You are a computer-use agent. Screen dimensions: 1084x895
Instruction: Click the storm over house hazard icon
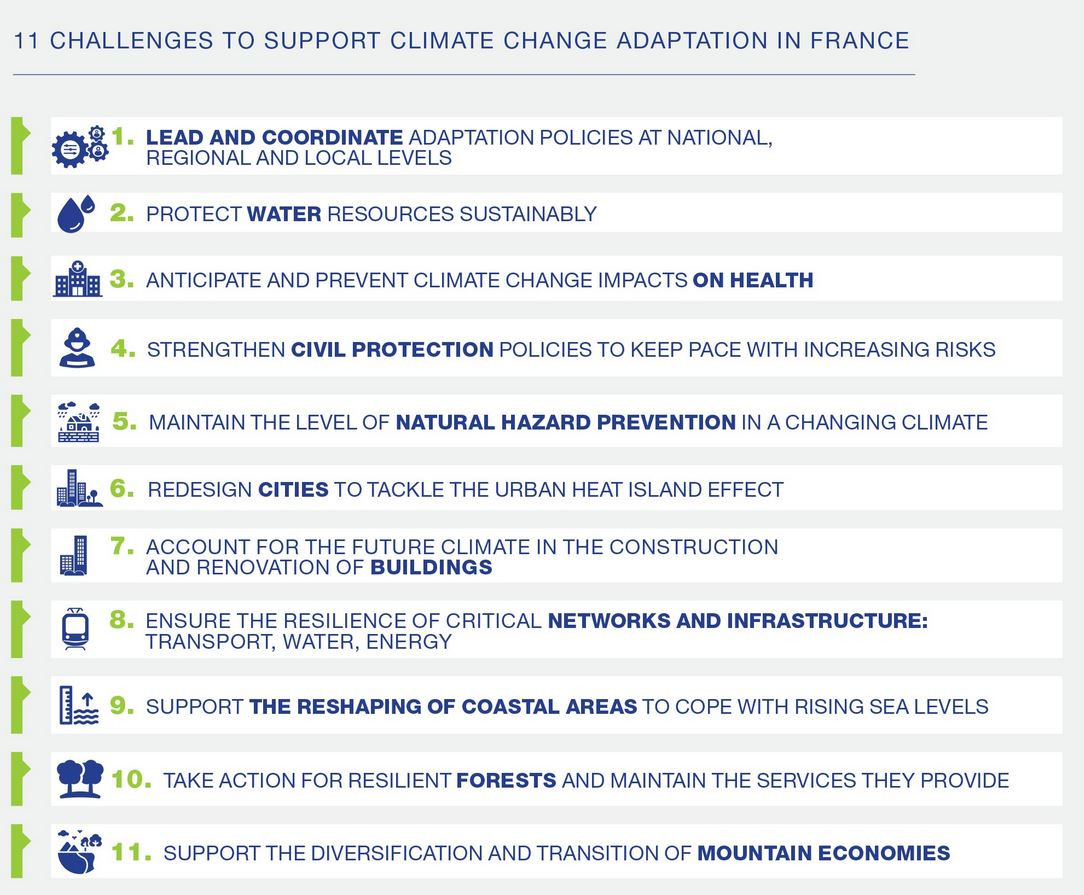pos(78,422)
